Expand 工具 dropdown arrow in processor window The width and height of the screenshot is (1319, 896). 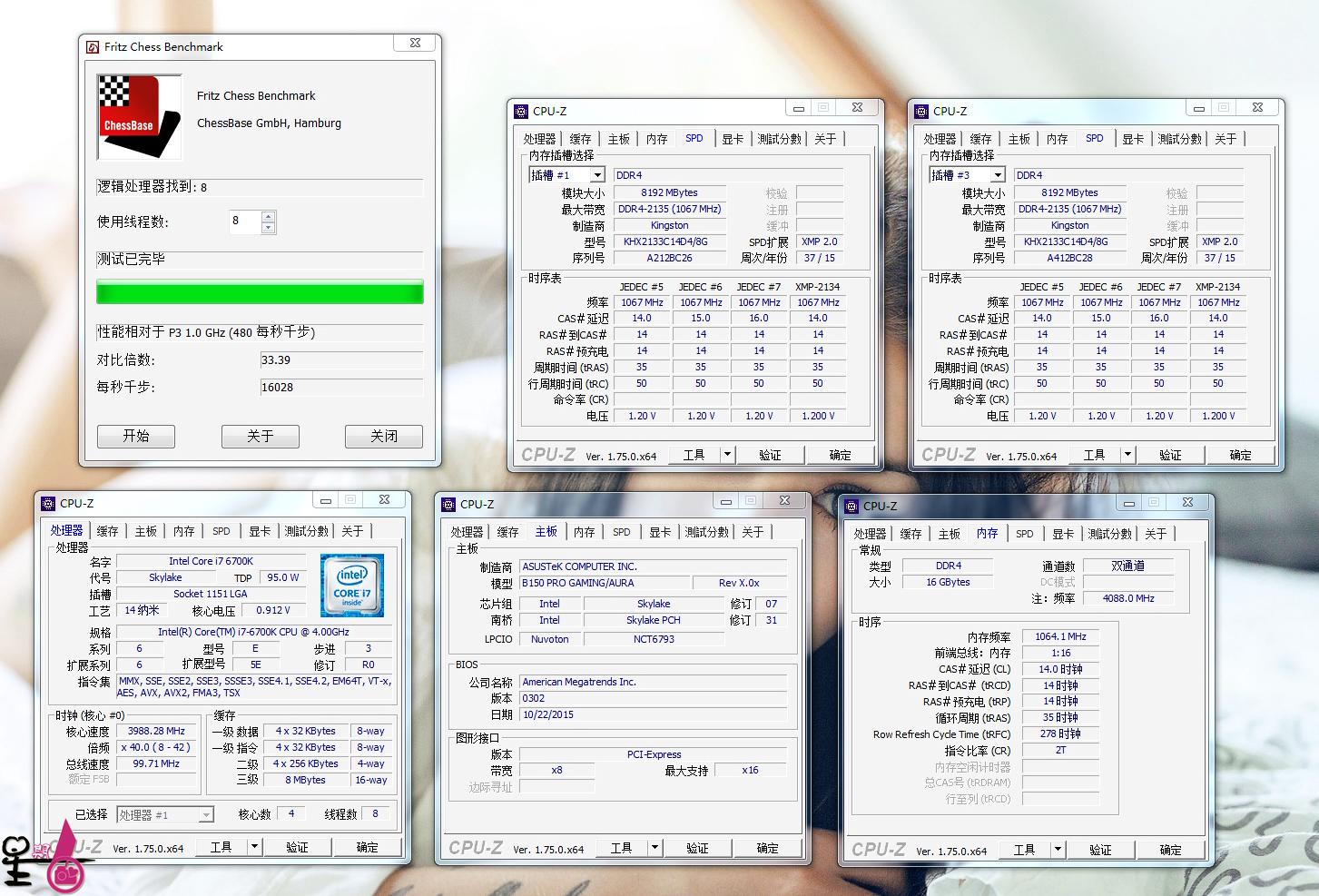(x=254, y=847)
